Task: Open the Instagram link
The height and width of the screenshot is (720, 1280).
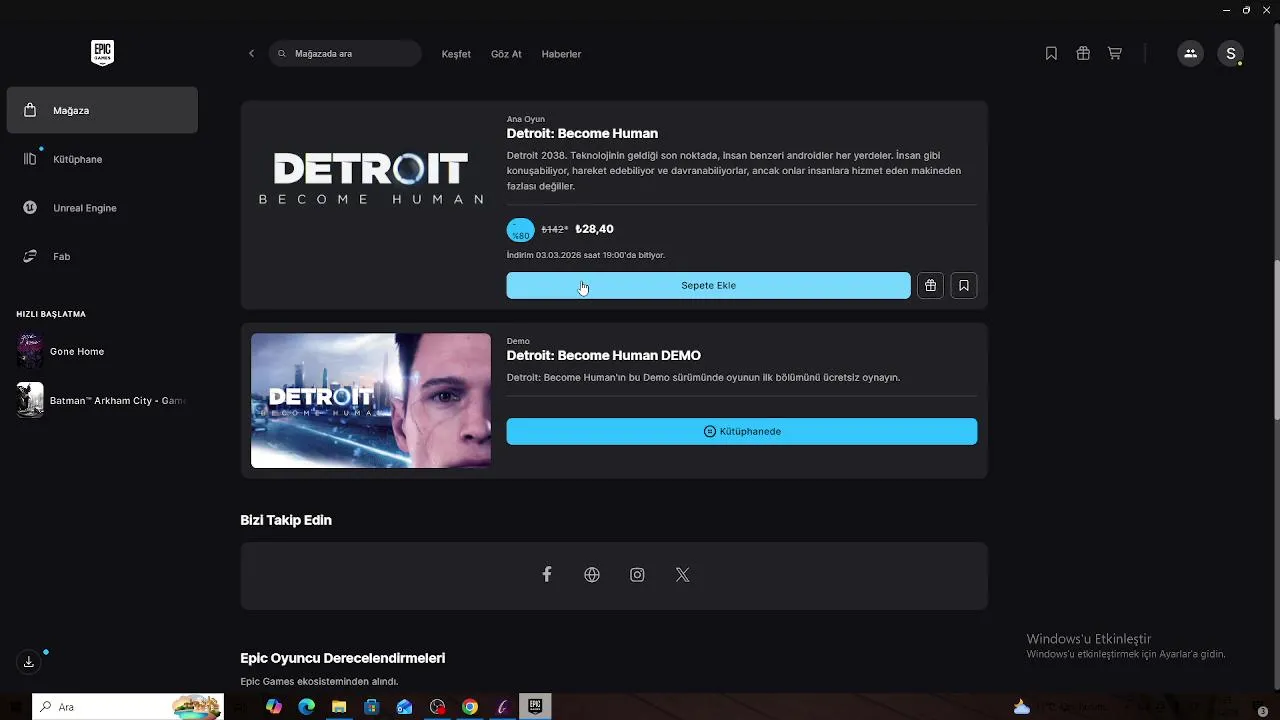Action: (x=637, y=575)
